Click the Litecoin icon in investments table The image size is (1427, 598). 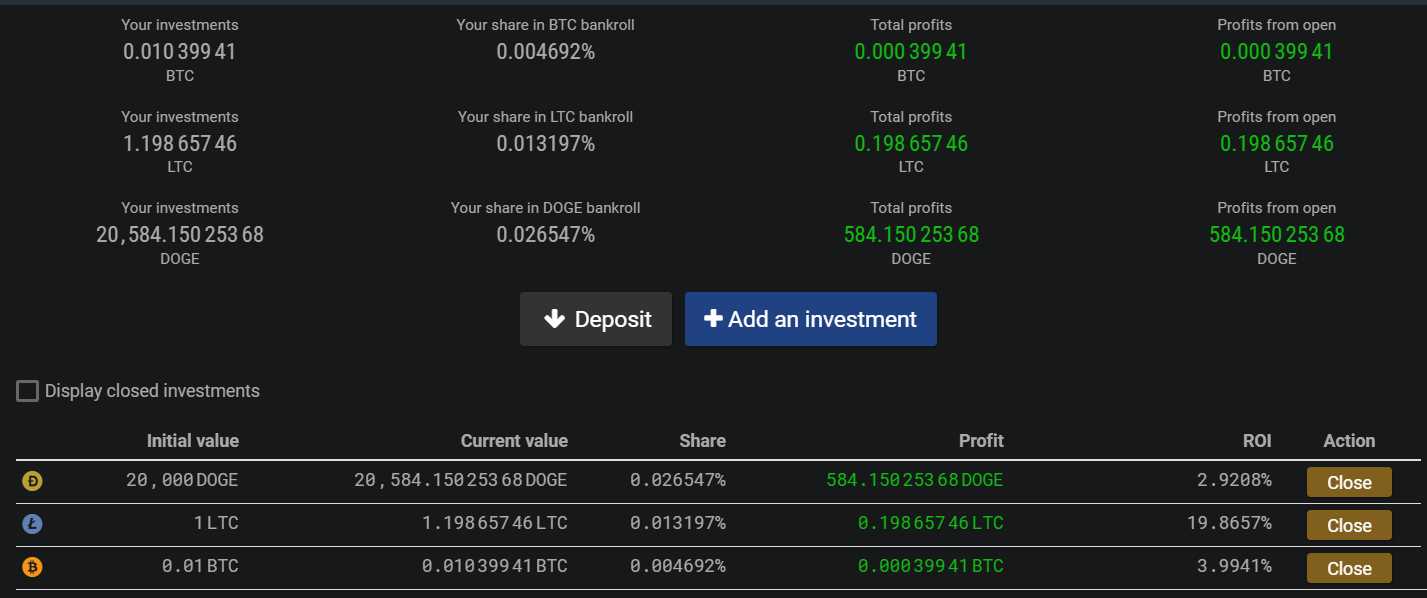pyautogui.click(x=32, y=524)
